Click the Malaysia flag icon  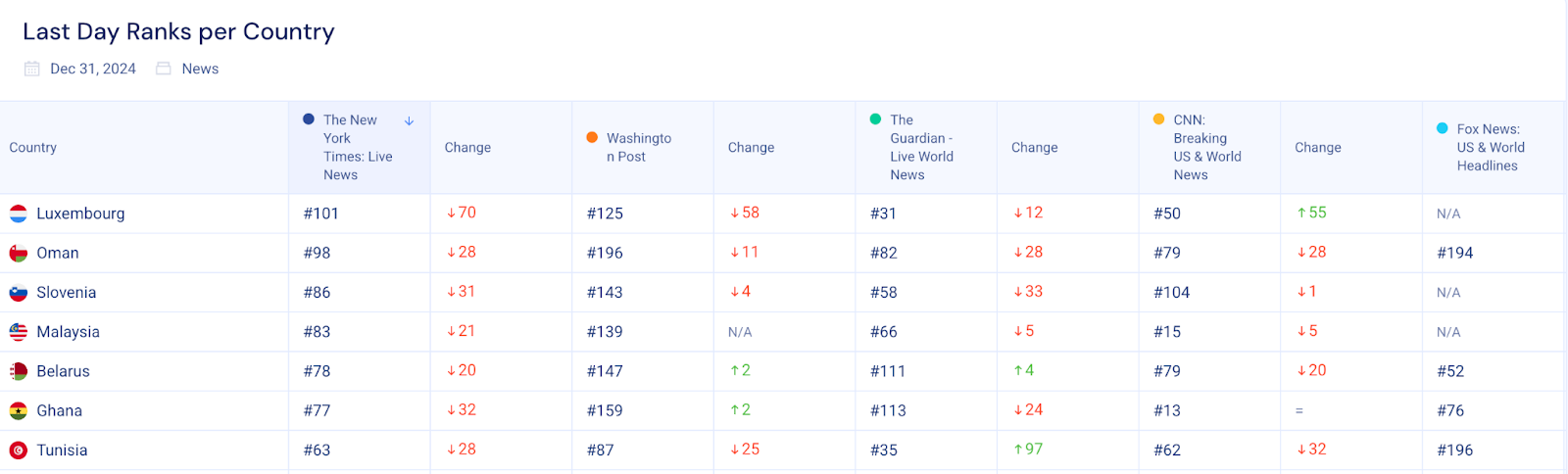19,332
